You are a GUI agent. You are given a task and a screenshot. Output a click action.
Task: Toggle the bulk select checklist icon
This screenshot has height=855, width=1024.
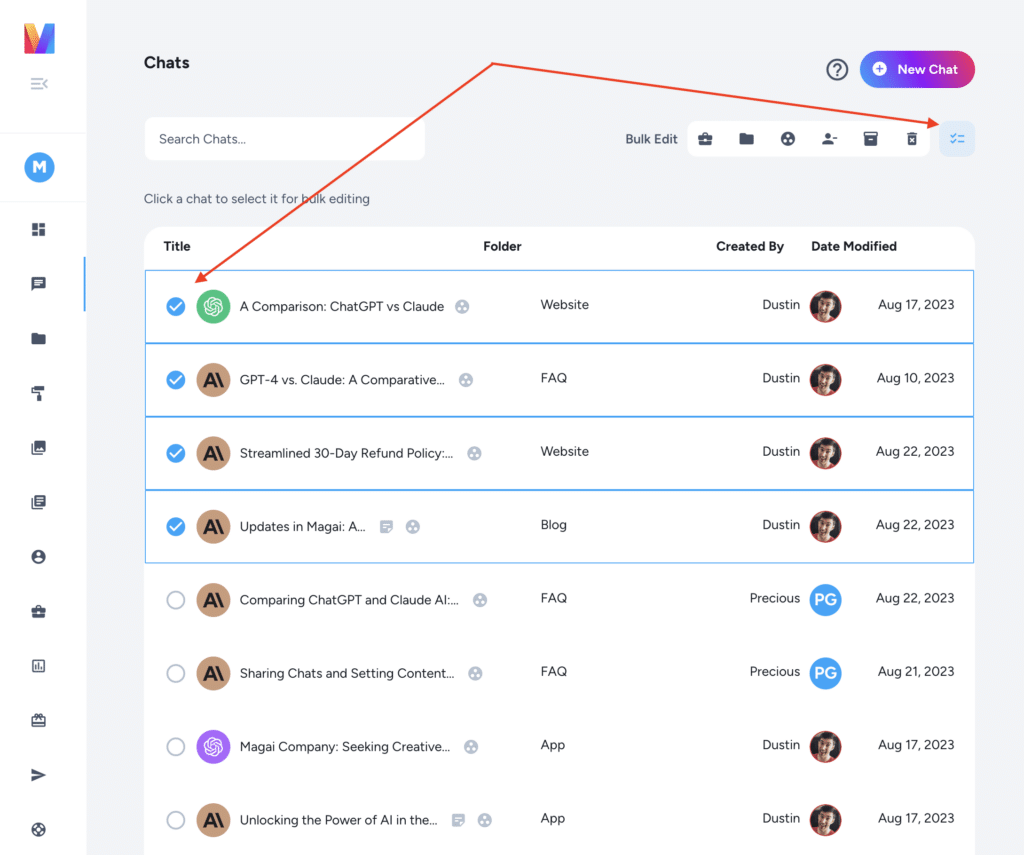tap(957, 138)
